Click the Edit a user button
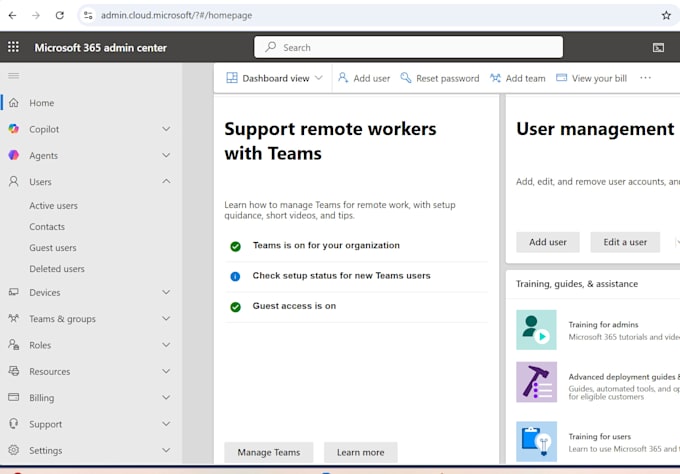This screenshot has height=474, width=680. (x=625, y=242)
